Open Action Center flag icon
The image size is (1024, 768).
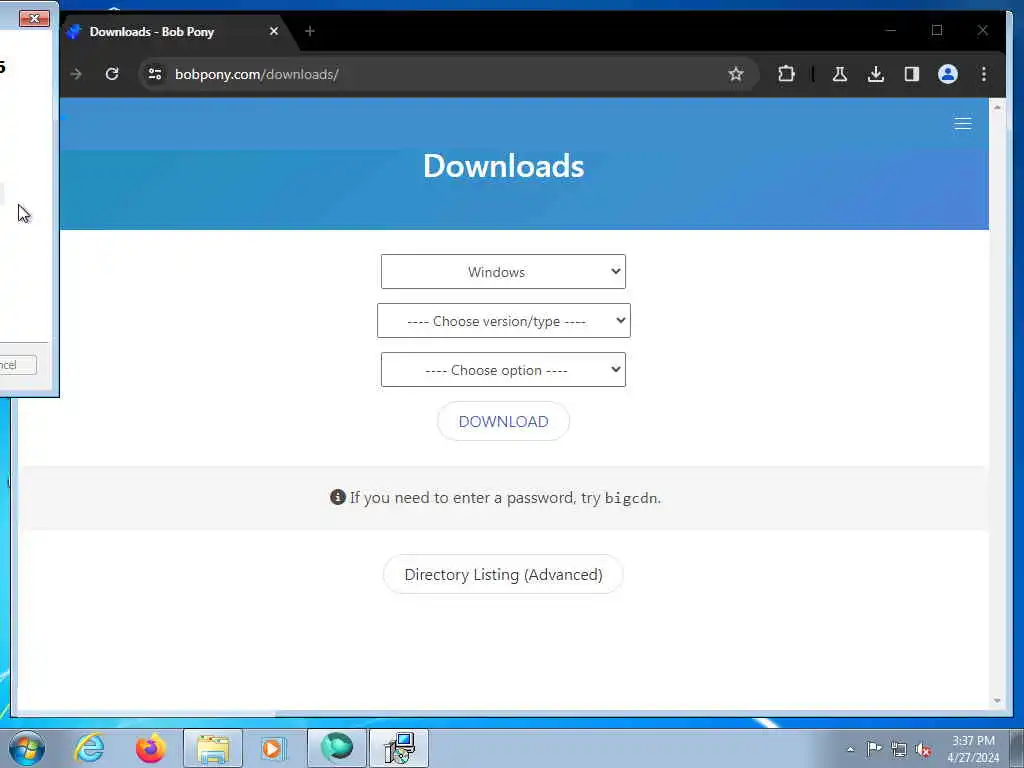click(x=874, y=748)
